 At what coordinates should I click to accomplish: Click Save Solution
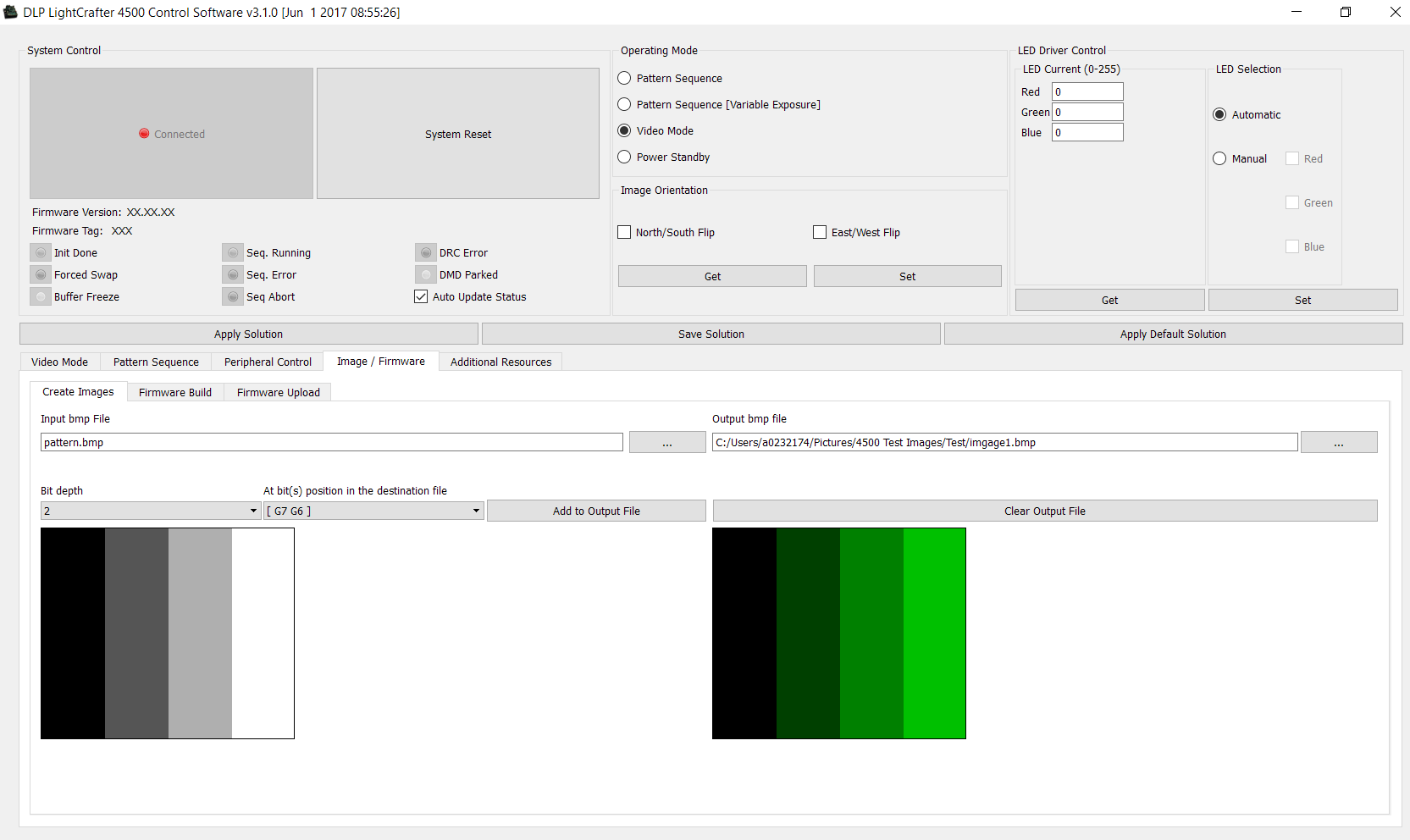tap(711, 334)
